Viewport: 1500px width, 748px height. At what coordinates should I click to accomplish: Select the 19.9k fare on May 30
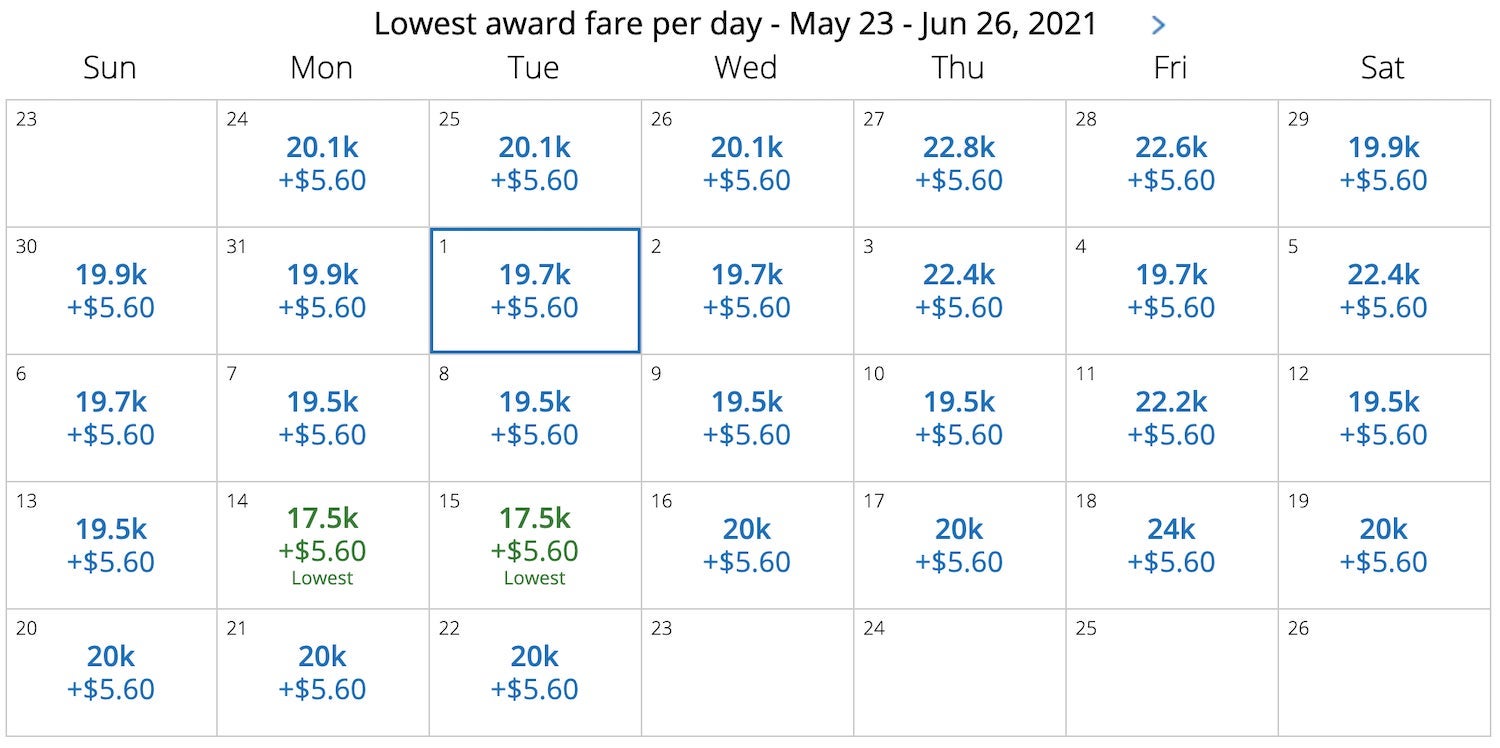click(x=110, y=290)
